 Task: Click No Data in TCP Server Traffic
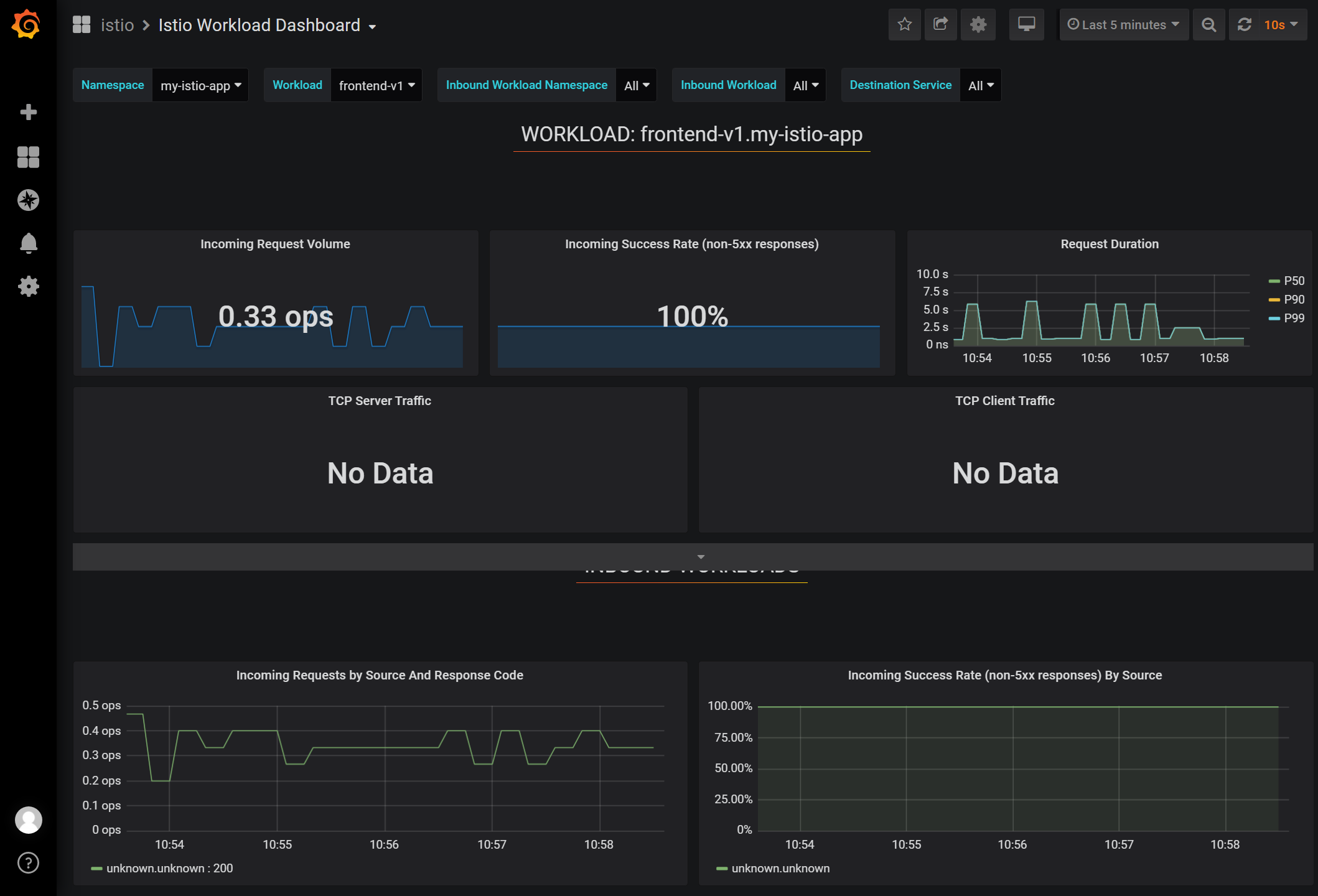point(380,474)
